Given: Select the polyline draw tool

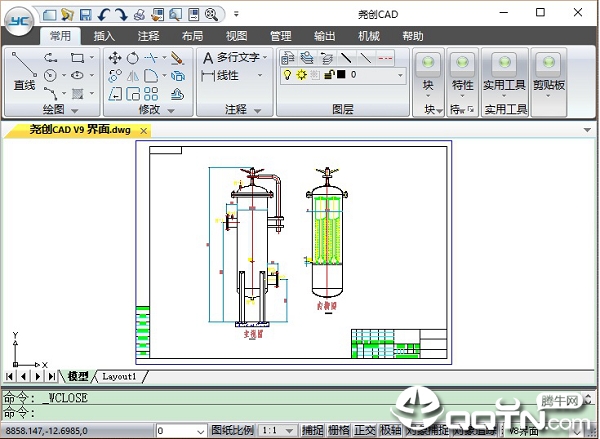Looking at the screenshot, I should (51, 58).
